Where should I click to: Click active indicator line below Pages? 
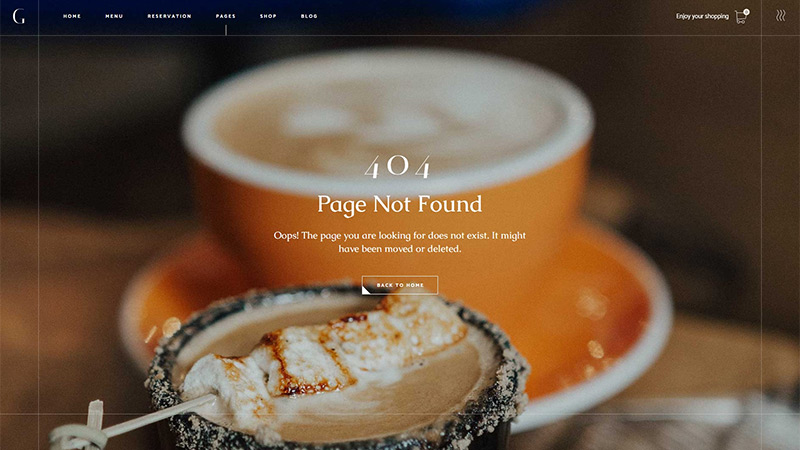pyautogui.click(x=226, y=30)
